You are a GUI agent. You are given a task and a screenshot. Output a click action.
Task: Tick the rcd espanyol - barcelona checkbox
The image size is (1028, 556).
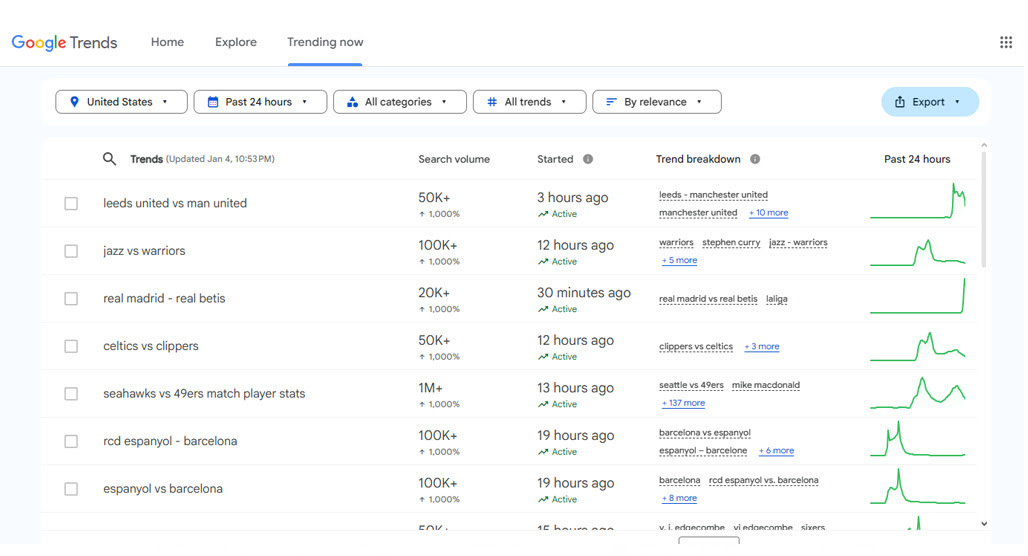click(x=71, y=441)
